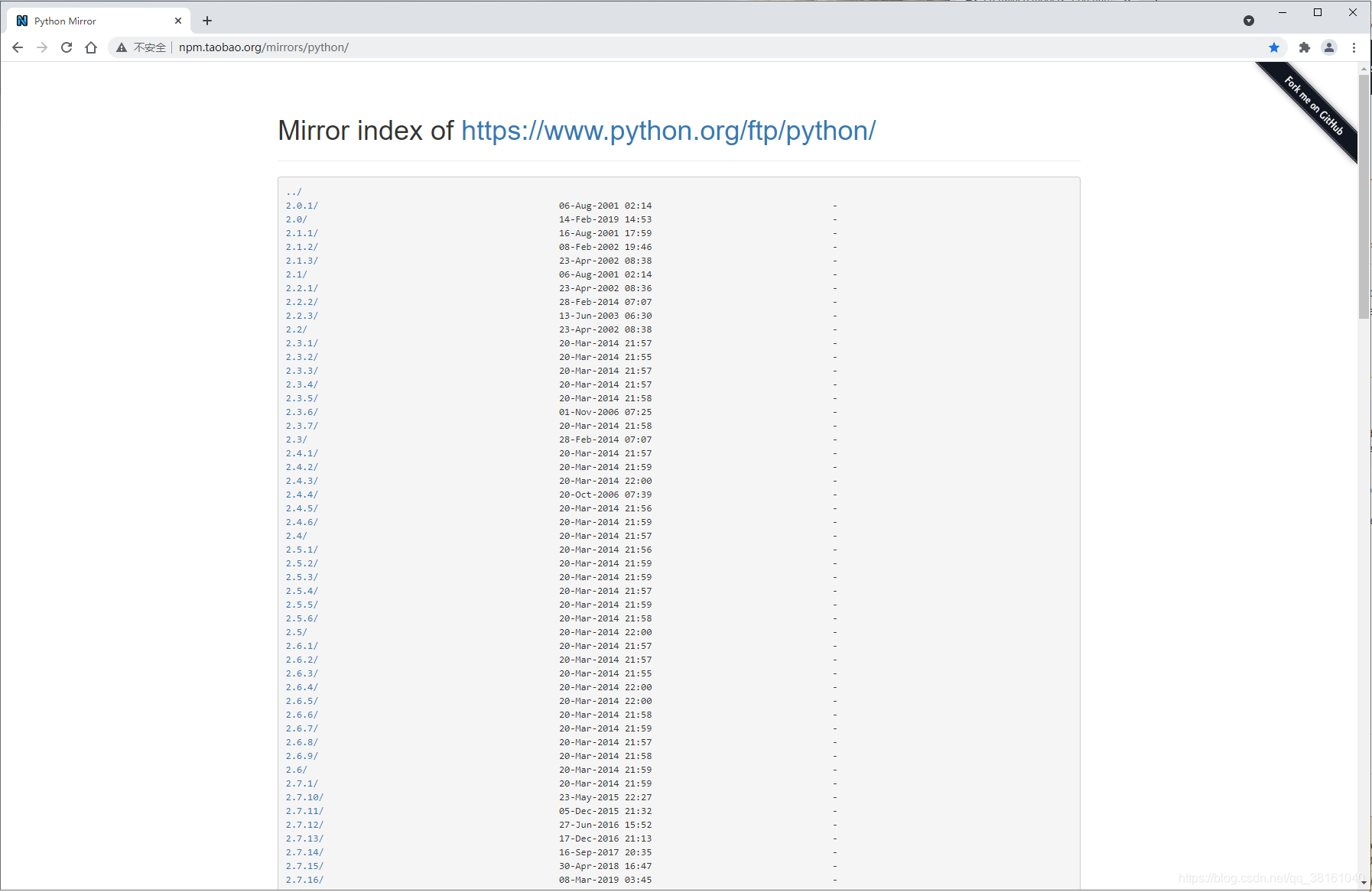Open the 2.6/ directory
Screen dimensions: 1372x892
tap(297, 770)
